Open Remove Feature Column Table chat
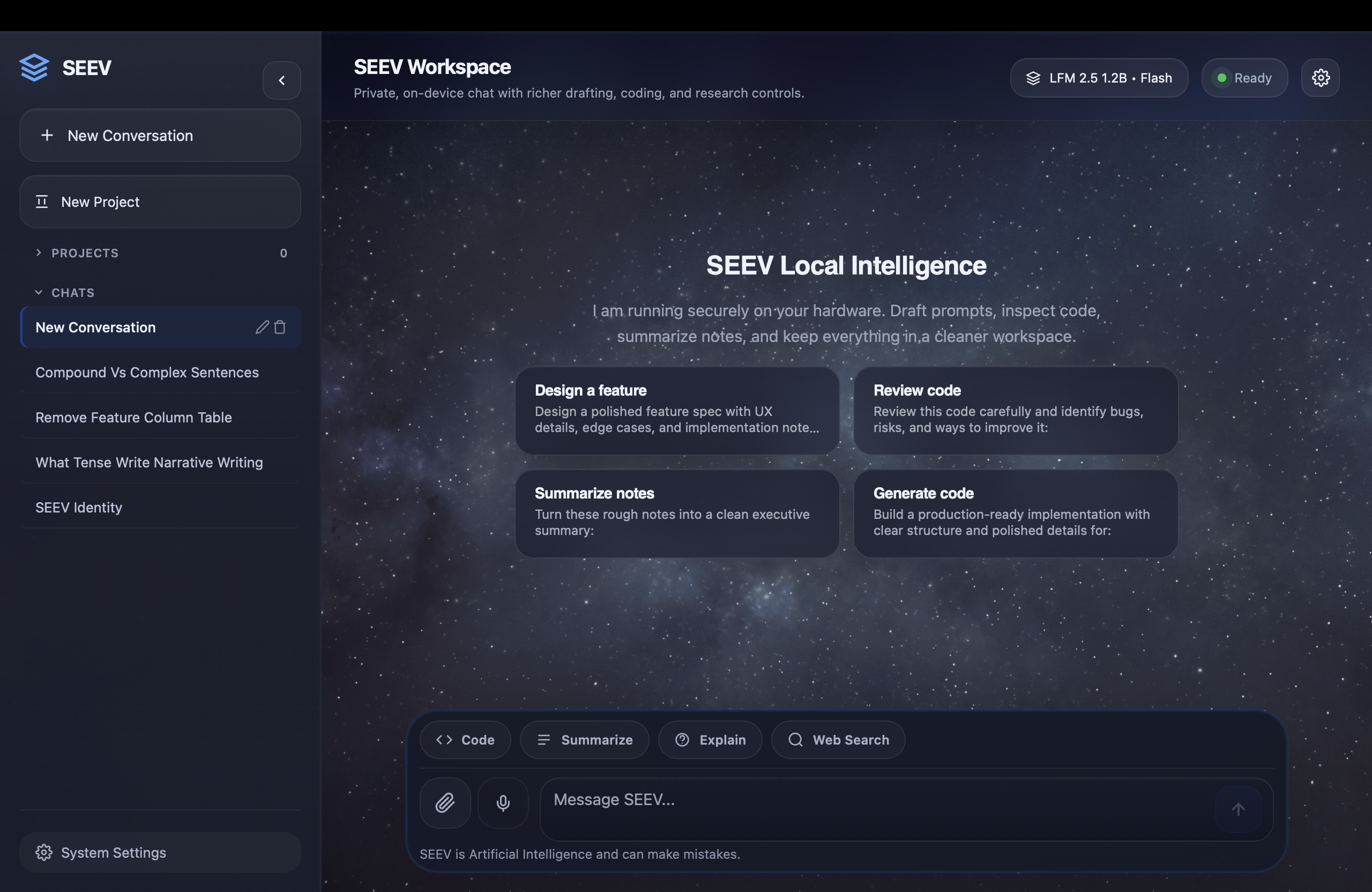 (160, 418)
